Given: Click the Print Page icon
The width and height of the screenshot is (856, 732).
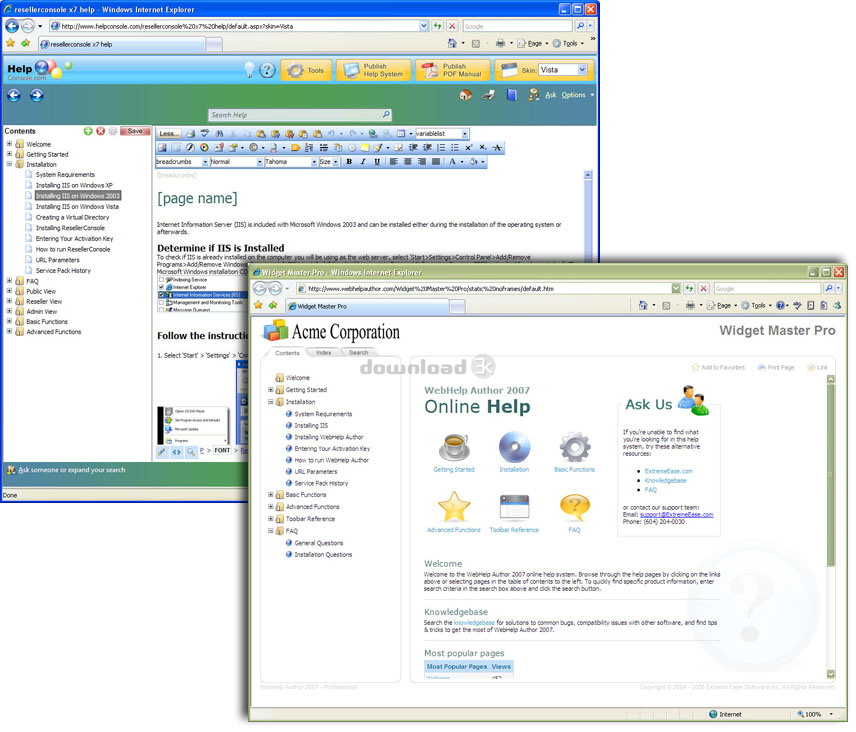Looking at the screenshot, I should click(x=762, y=367).
